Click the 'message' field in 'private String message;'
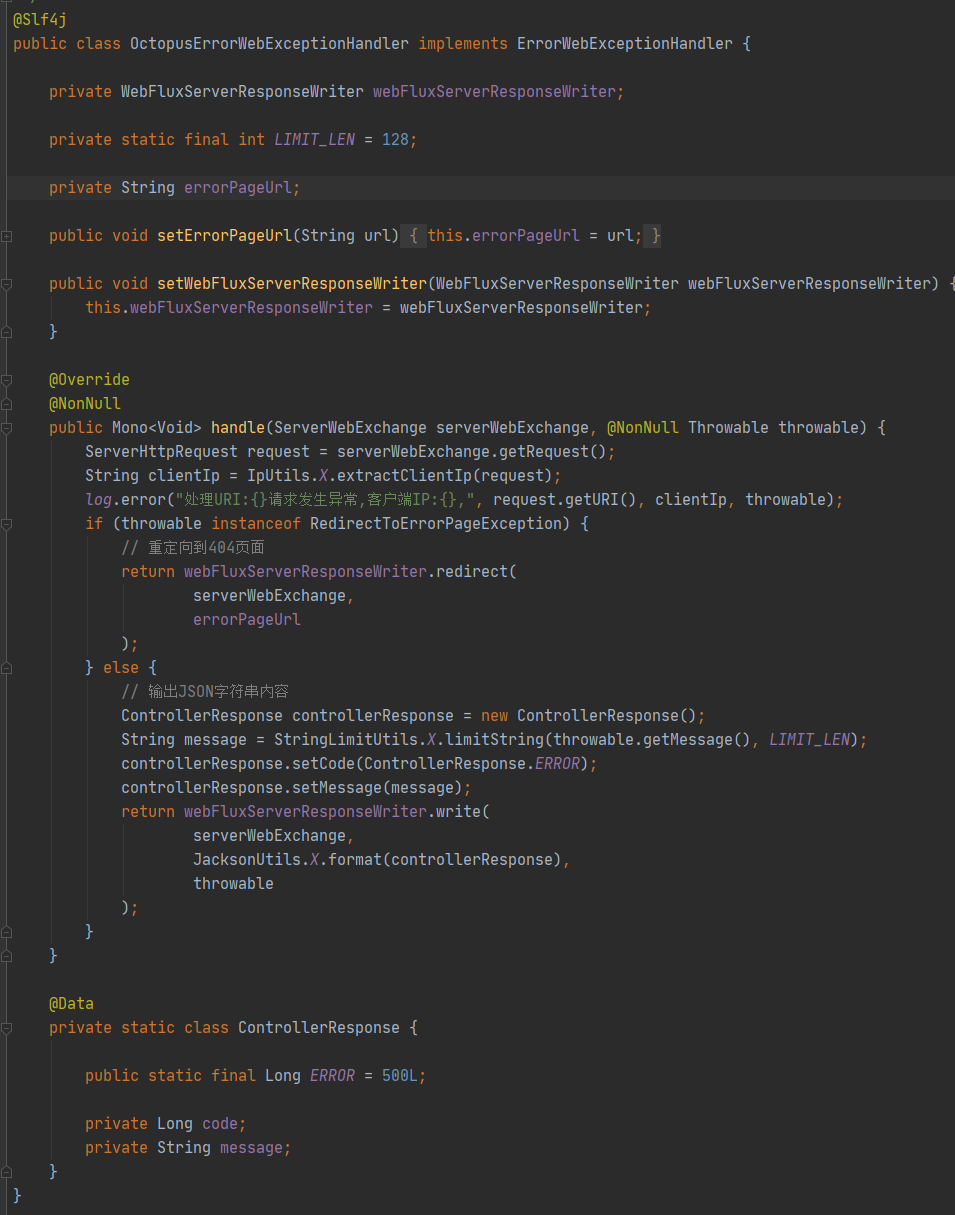 (251, 1148)
